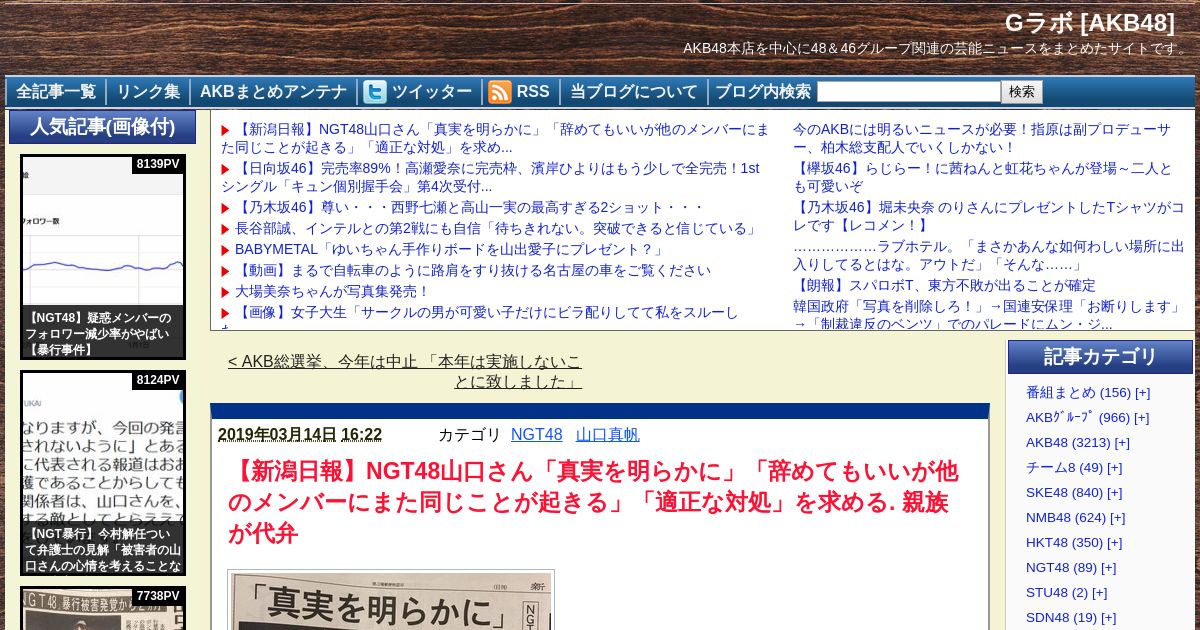Expand [+] next to HKT48 (350)
Image resolution: width=1200 pixels, height=630 pixels.
[1115, 543]
